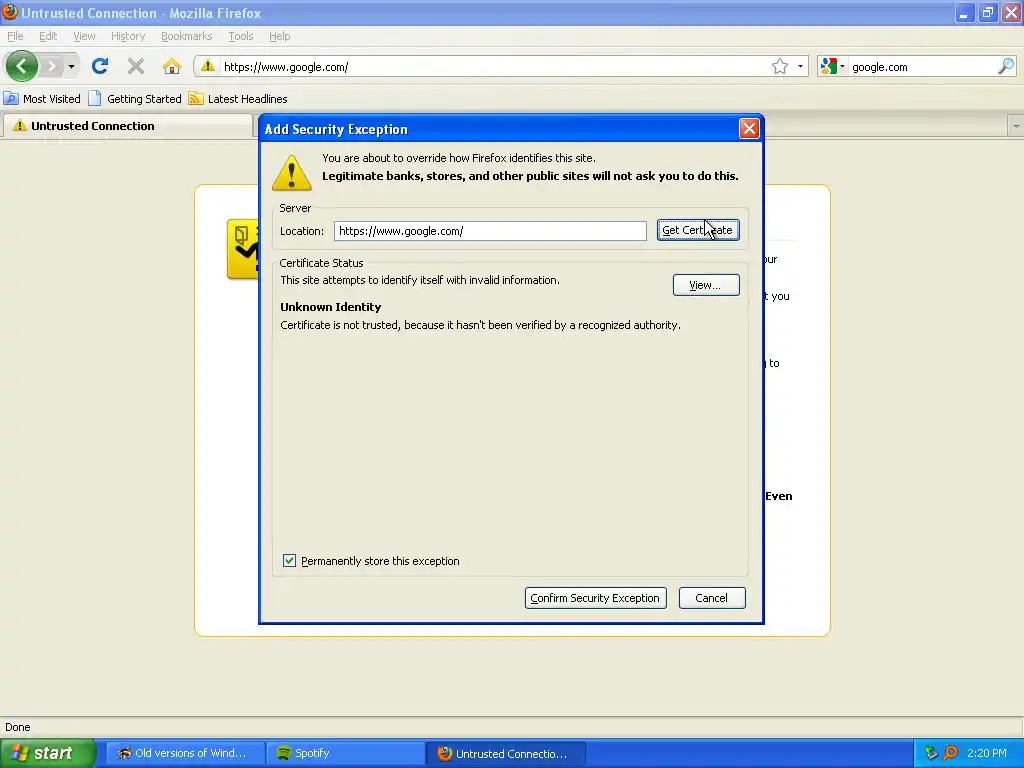Image resolution: width=1024 pixels, height=768 pixels.
Task: Switch to Spotify in the taskbar
Action: (345, 753)
